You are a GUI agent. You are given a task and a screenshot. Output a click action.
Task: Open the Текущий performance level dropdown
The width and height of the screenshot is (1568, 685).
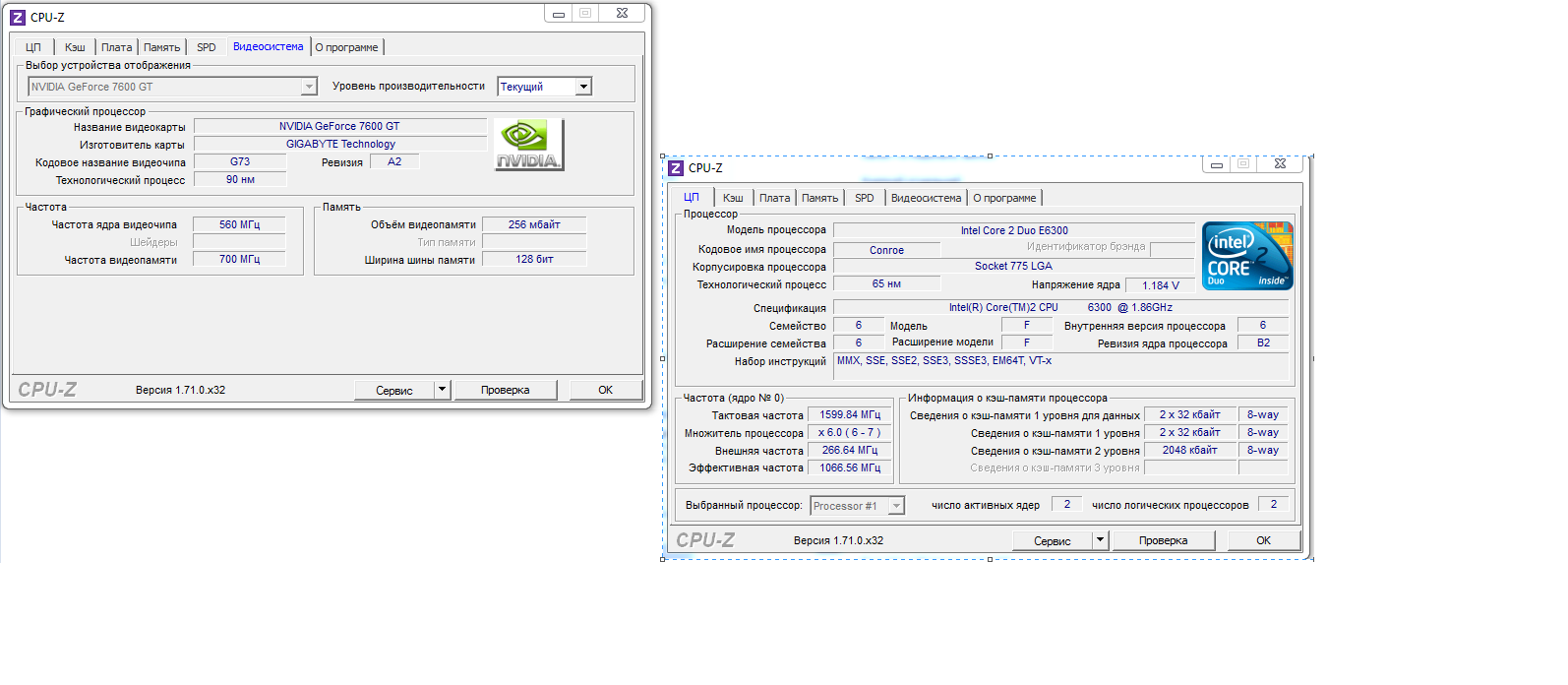583,87
